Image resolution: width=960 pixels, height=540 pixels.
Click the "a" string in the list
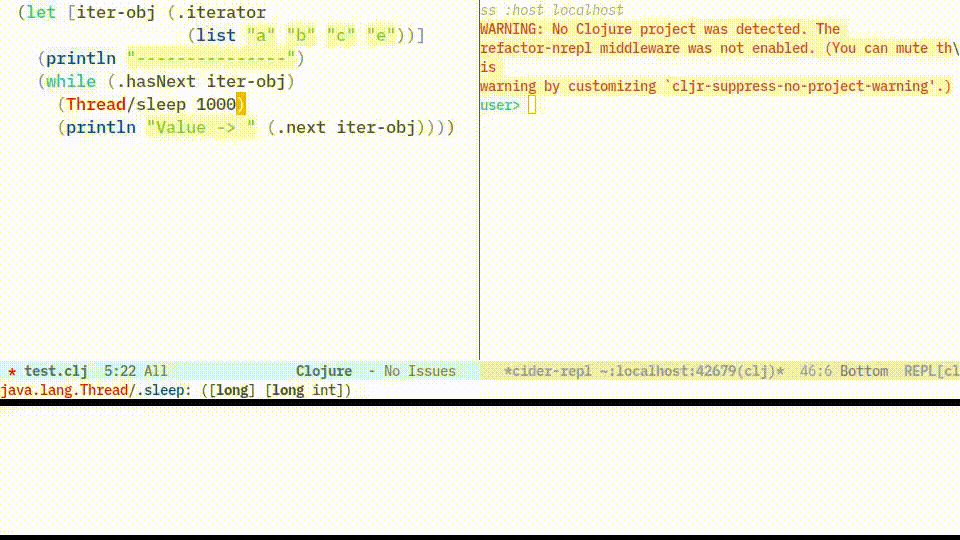pos(261,36)
